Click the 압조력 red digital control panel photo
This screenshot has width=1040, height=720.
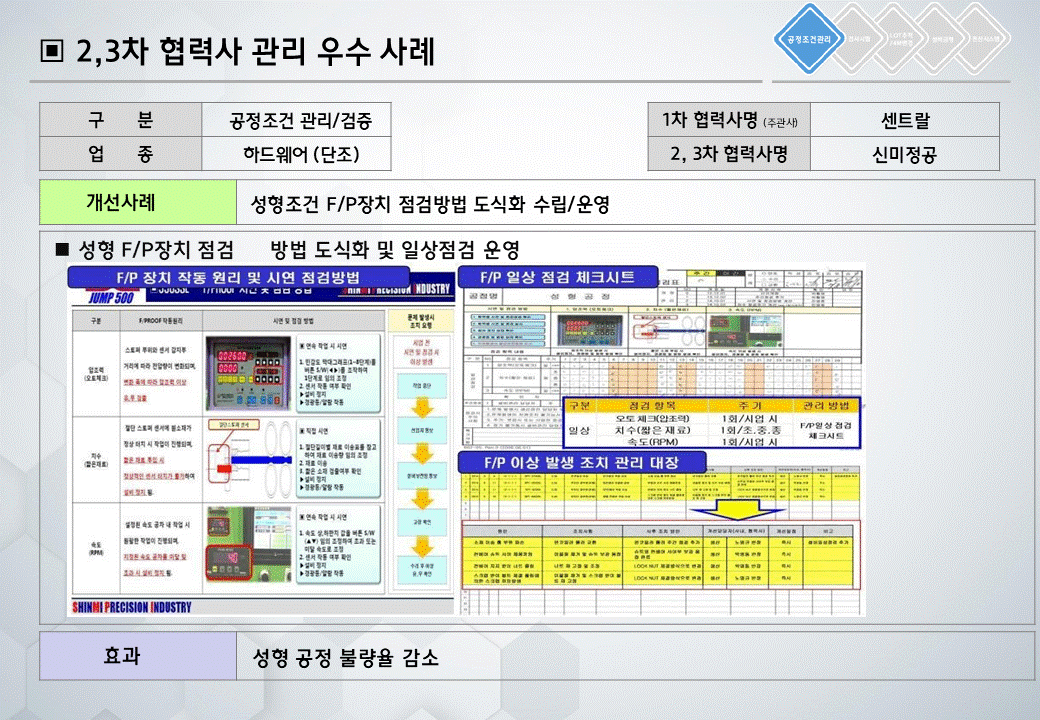click(248, 374)
